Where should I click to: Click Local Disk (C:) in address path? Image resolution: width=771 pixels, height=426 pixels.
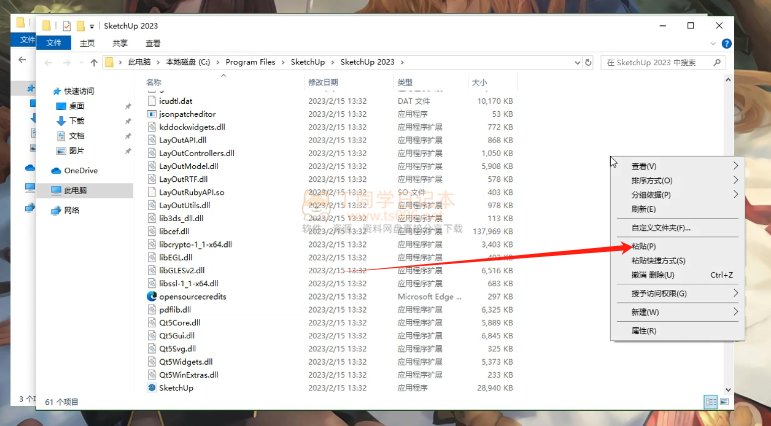[x=188, y=62]
